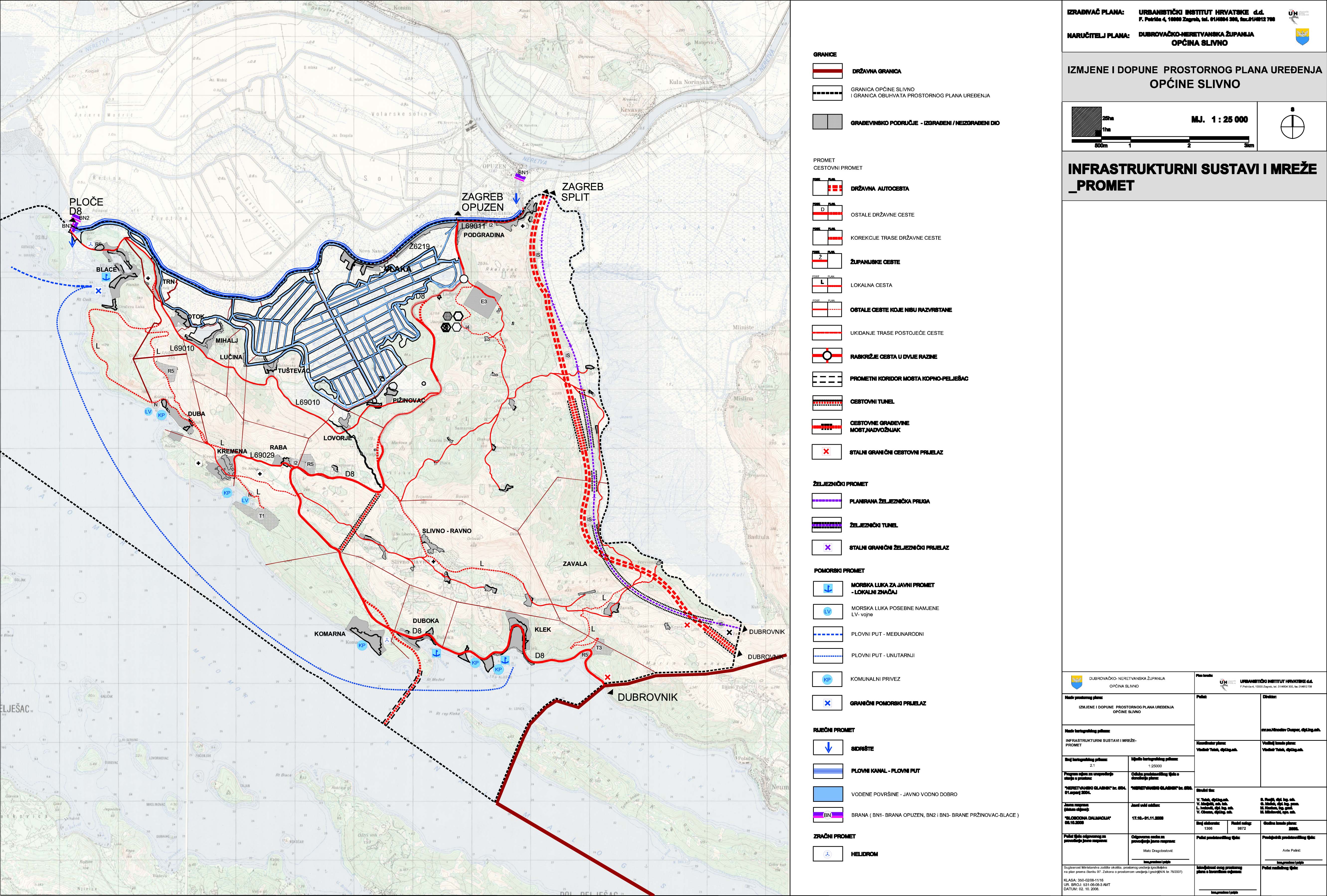Screen dimensions: 1327x896
Task: Click the anchor port icon near Blace
Action: point(106,276)
